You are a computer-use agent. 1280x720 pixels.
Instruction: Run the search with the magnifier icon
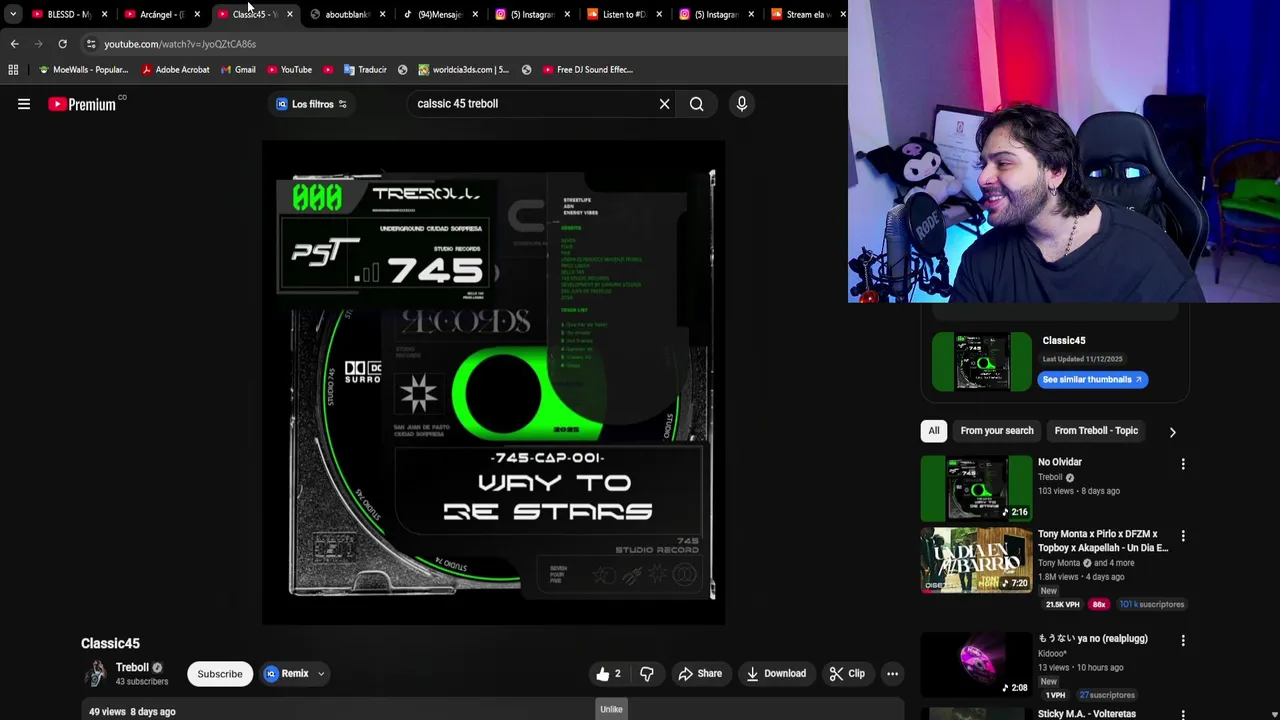(696, 104)
